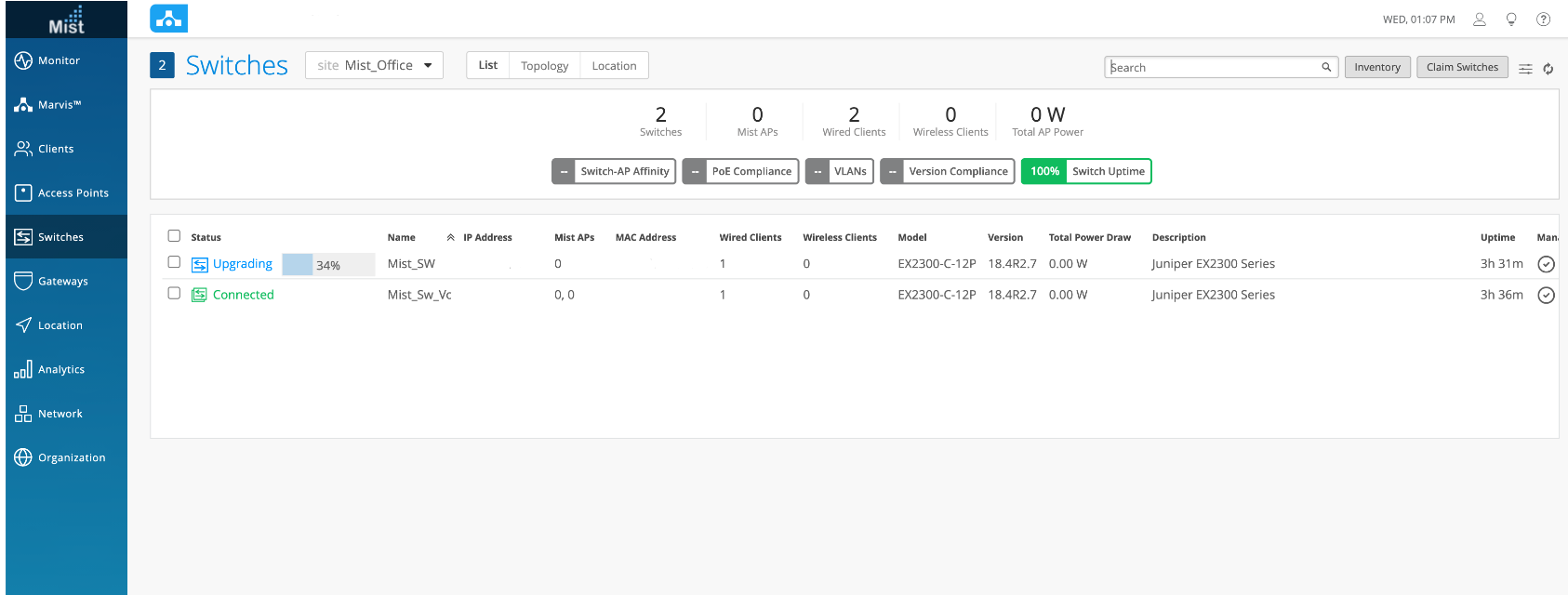Viewport: 1568px width, 595px height.
Task: Click the blue Marvis icon in header
Action: [168, 19]
